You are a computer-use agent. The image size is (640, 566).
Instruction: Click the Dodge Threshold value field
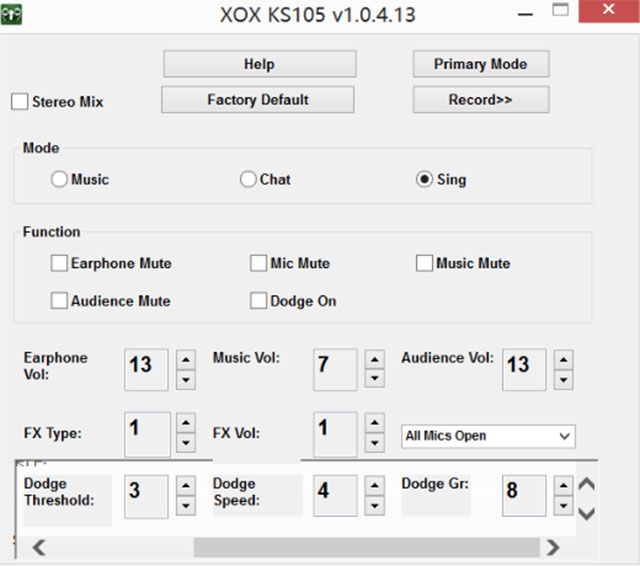(146, 497)
